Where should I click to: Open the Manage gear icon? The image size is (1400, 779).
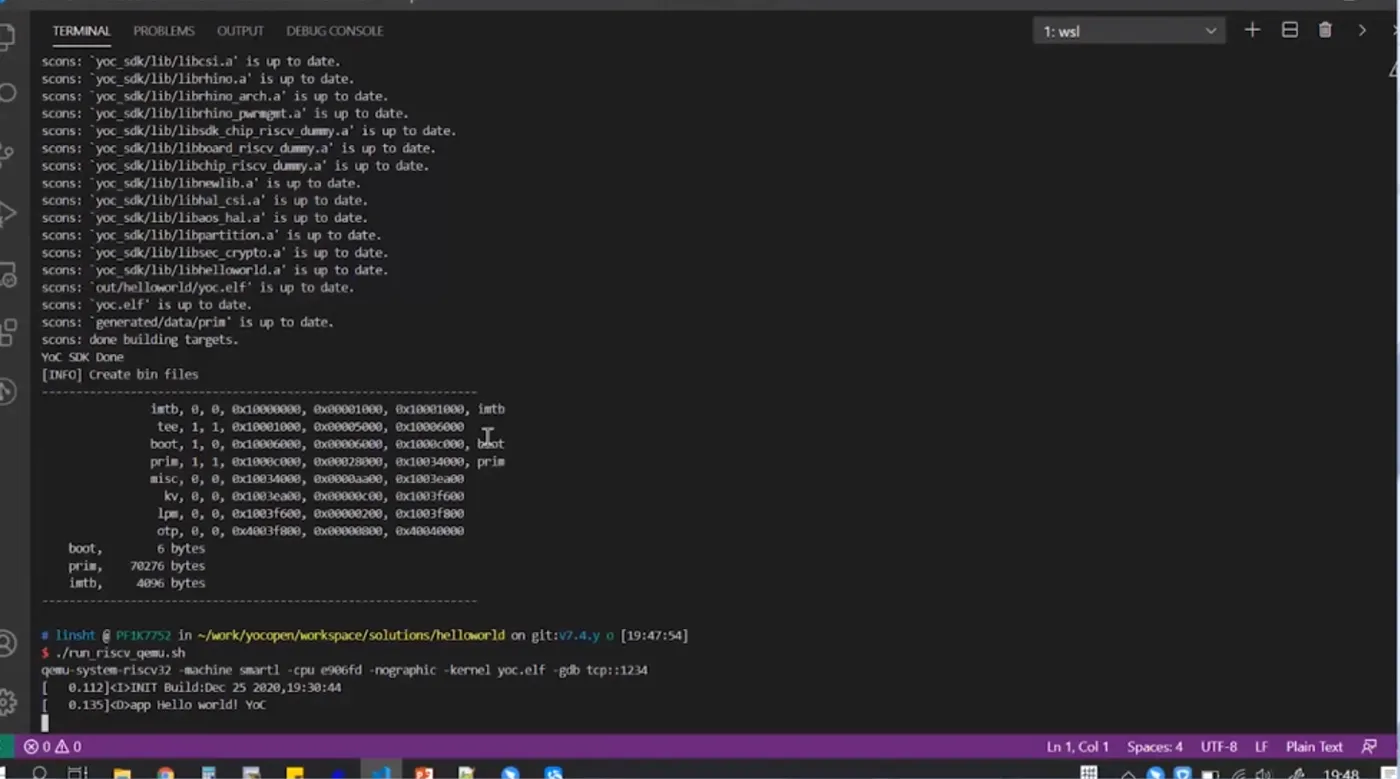coord(7,701)
